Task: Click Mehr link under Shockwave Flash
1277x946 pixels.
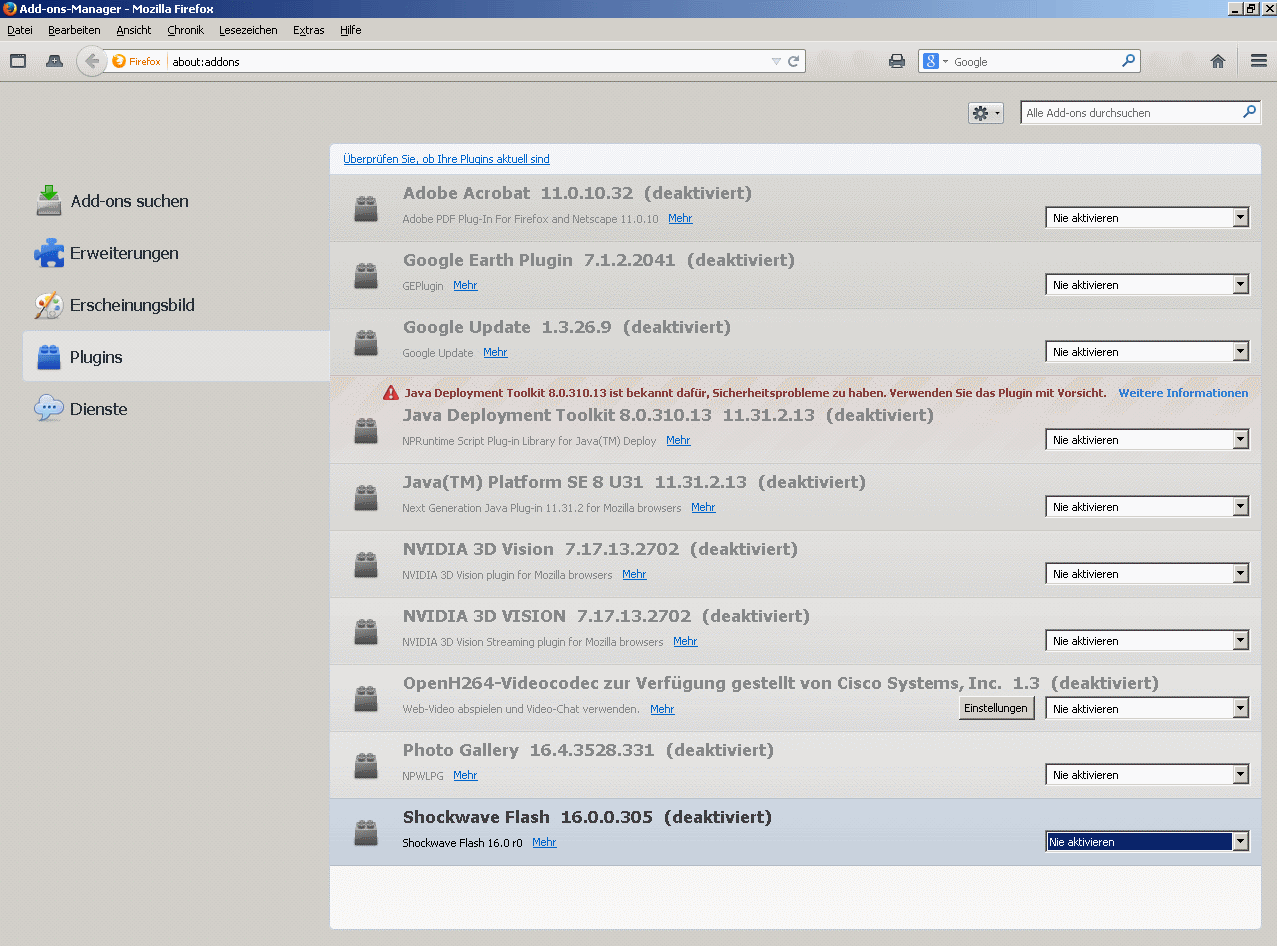Action: click(x=544, y=842)
